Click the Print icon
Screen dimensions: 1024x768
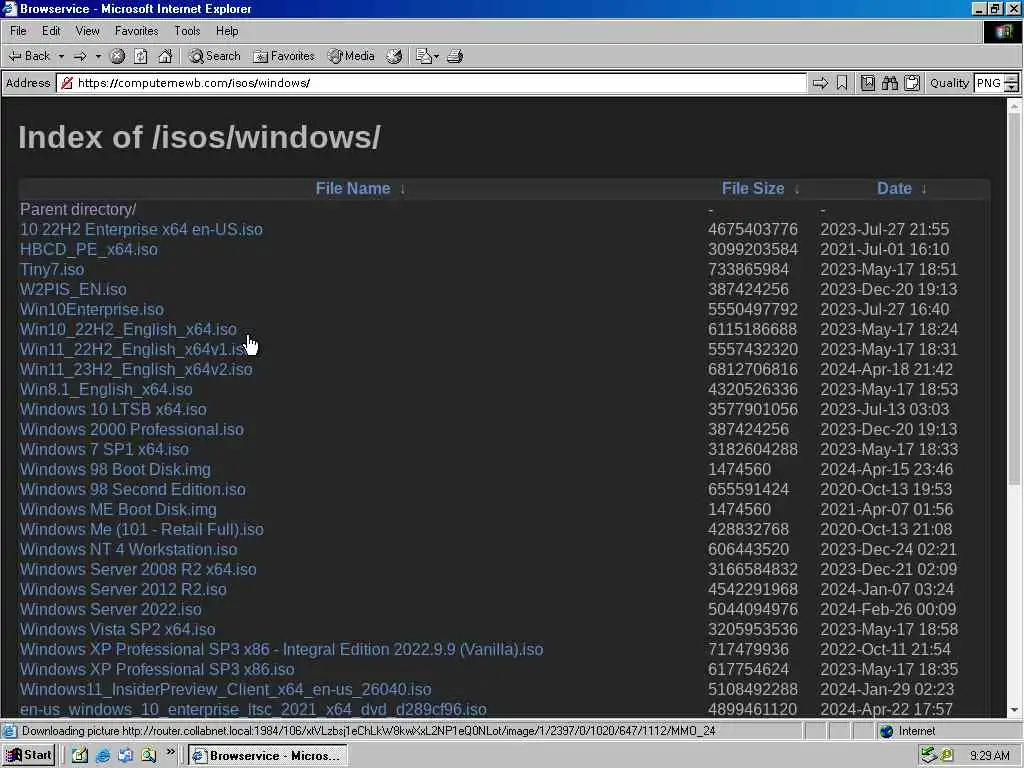coord(455,56)
